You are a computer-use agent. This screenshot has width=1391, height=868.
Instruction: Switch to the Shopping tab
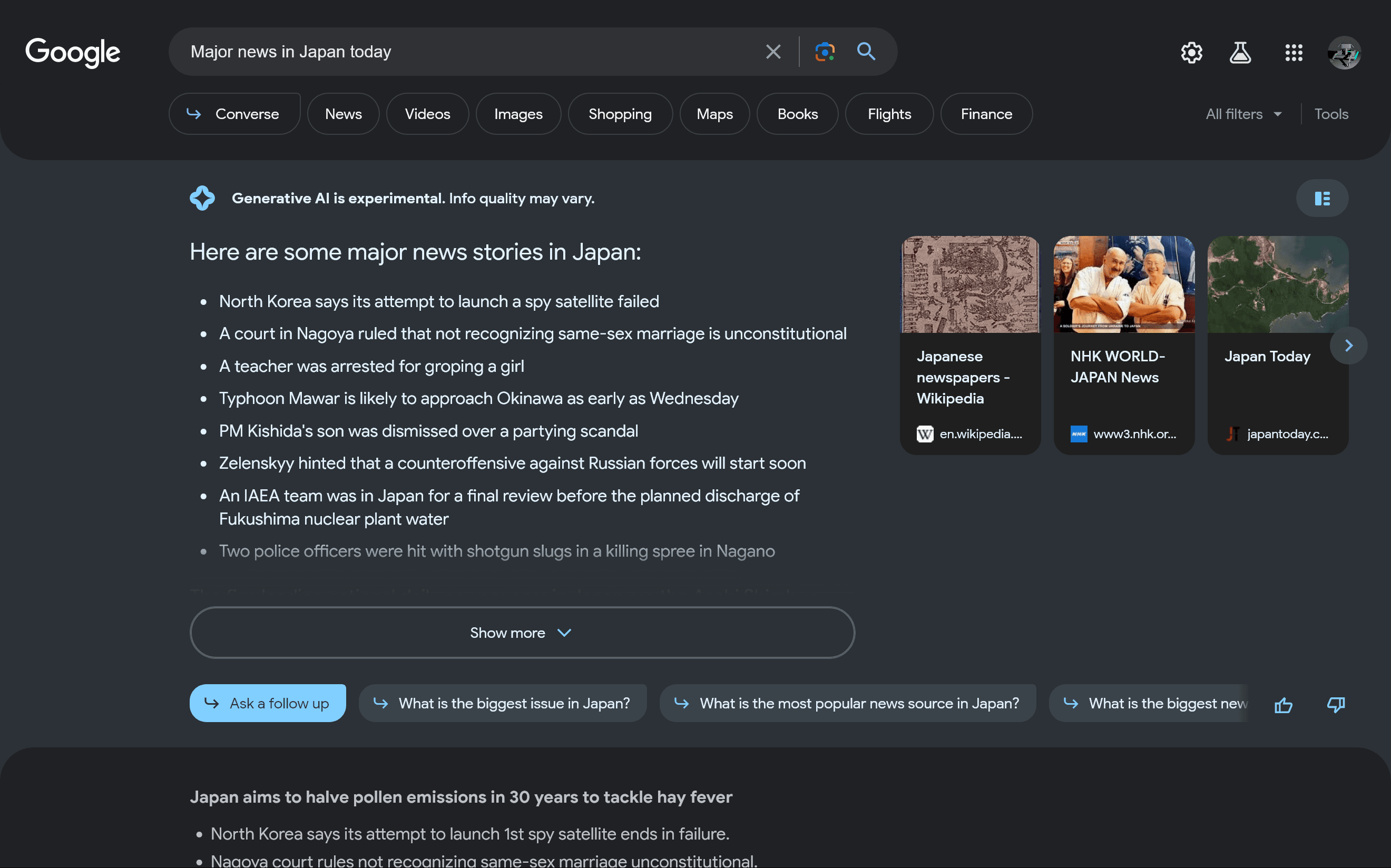pyautogui.click(x=620, y=114)
